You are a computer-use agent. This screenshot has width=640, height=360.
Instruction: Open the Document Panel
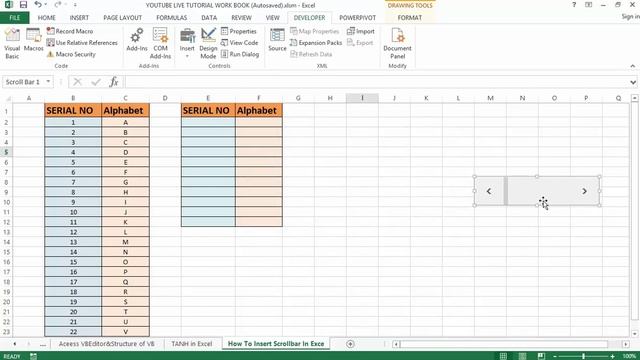[x=398, y=44]
